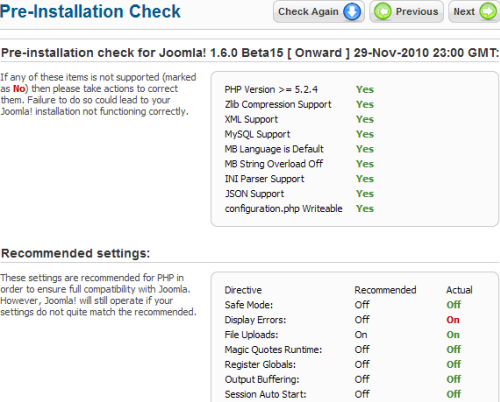
Task: Select the 'Zlib Compression Support' label
Action: tap(278, 104)
